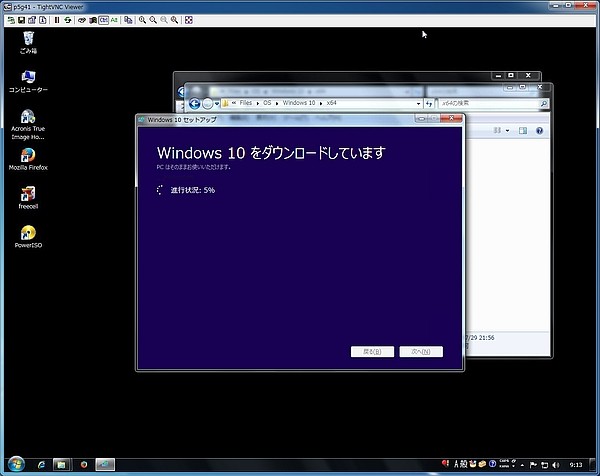Select the Mozilla Firefox desktop icon
The image size is (600, 476).
coord(28,160)
